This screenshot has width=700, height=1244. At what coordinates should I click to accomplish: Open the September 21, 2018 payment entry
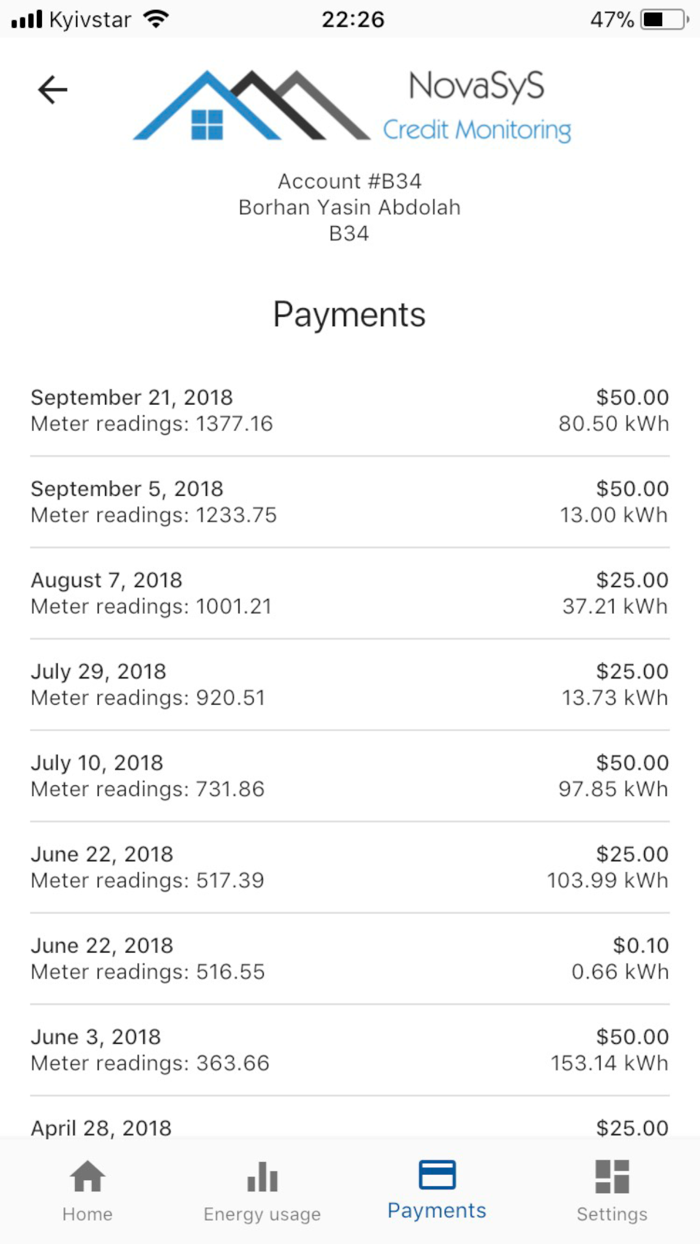(x=349, y=410)
